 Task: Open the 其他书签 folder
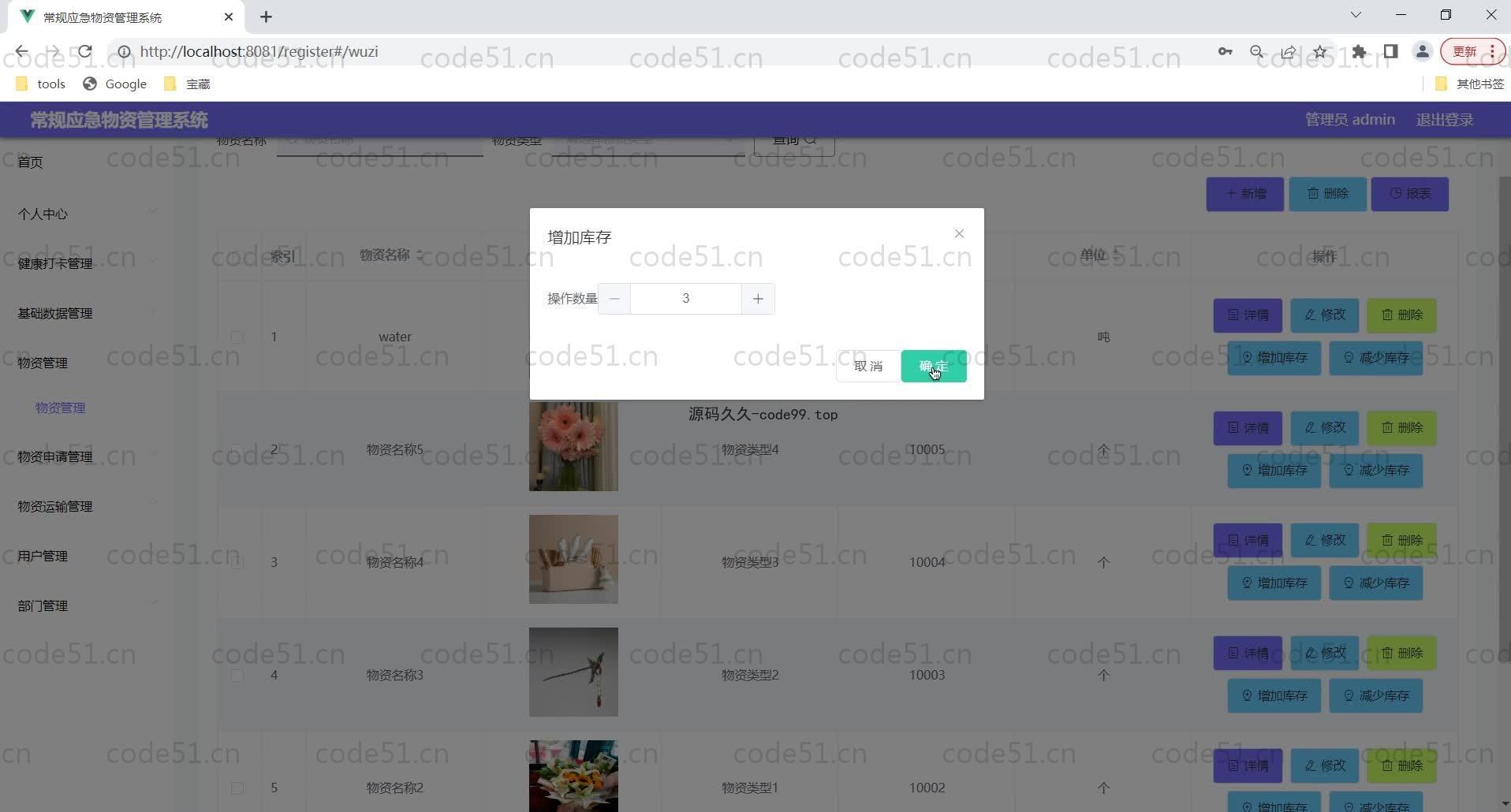coord(1469,84)
